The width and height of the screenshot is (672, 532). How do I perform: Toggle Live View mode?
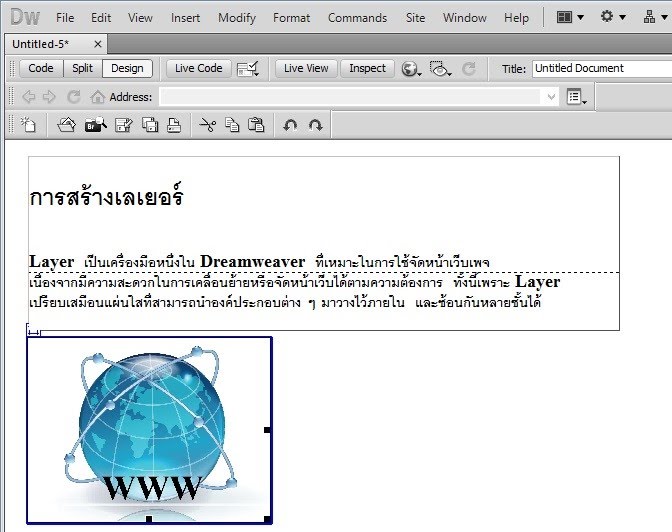click(306, 68)
